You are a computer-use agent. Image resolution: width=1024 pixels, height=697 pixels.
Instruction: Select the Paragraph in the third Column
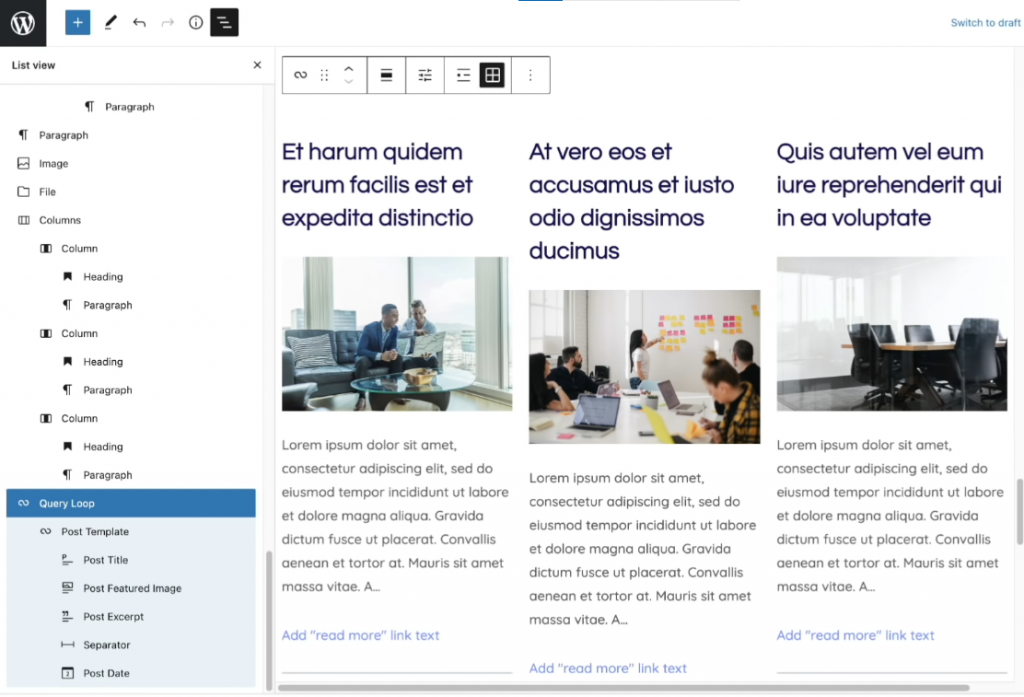tap(131, 475)
